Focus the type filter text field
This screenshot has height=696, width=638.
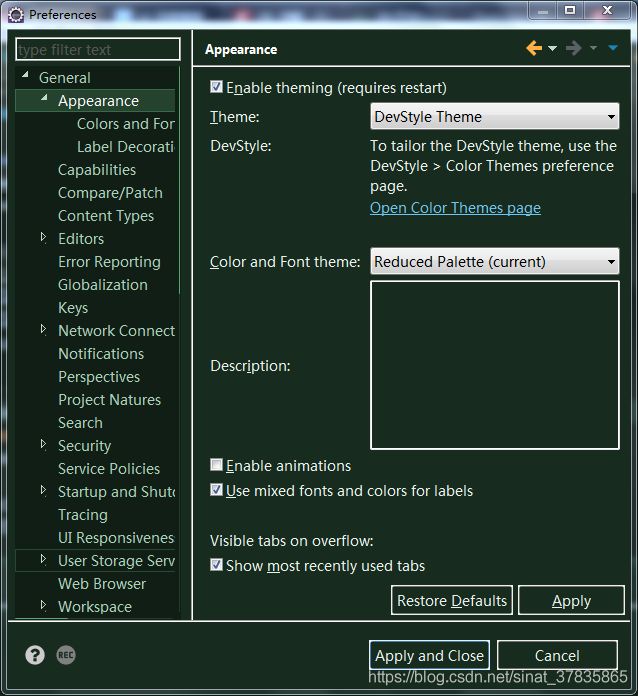click(x=98, y=49)
